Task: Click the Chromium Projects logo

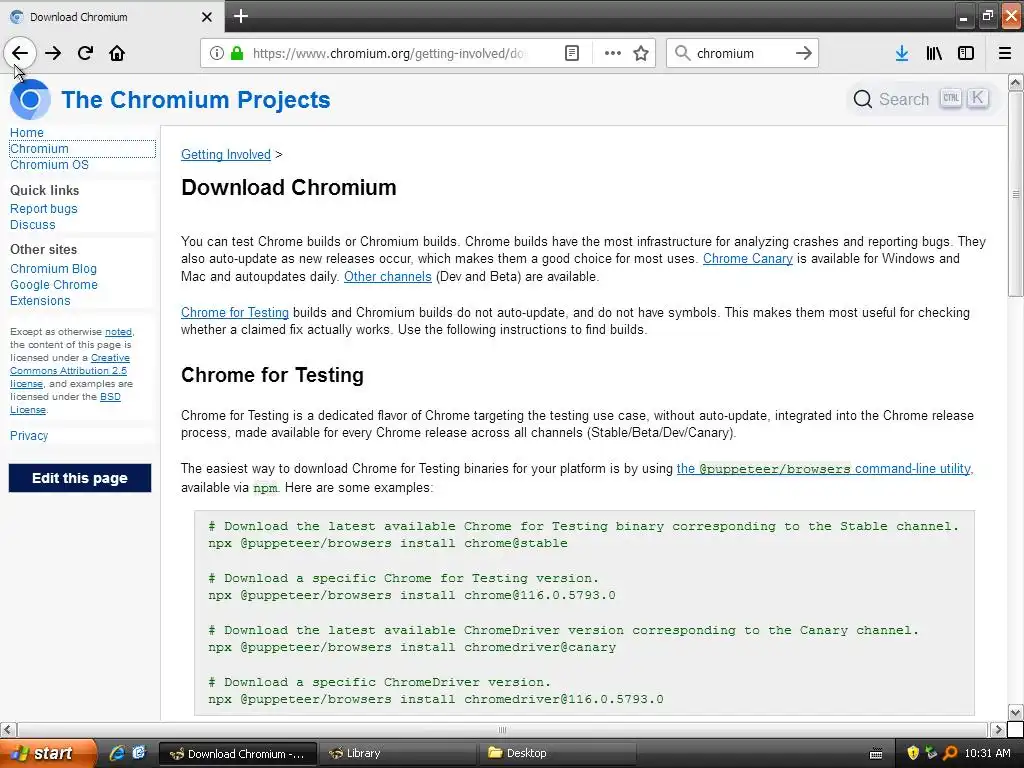Action: tap(30, 99)
